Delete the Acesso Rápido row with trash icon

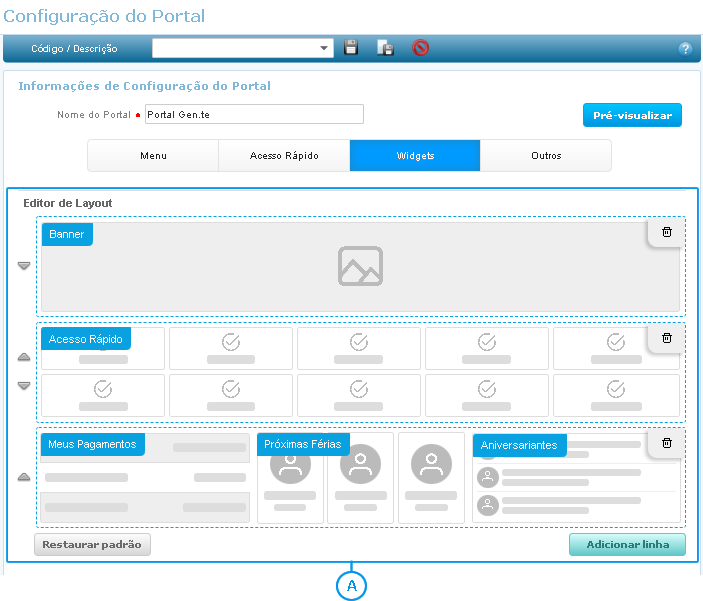click(667, 338)
